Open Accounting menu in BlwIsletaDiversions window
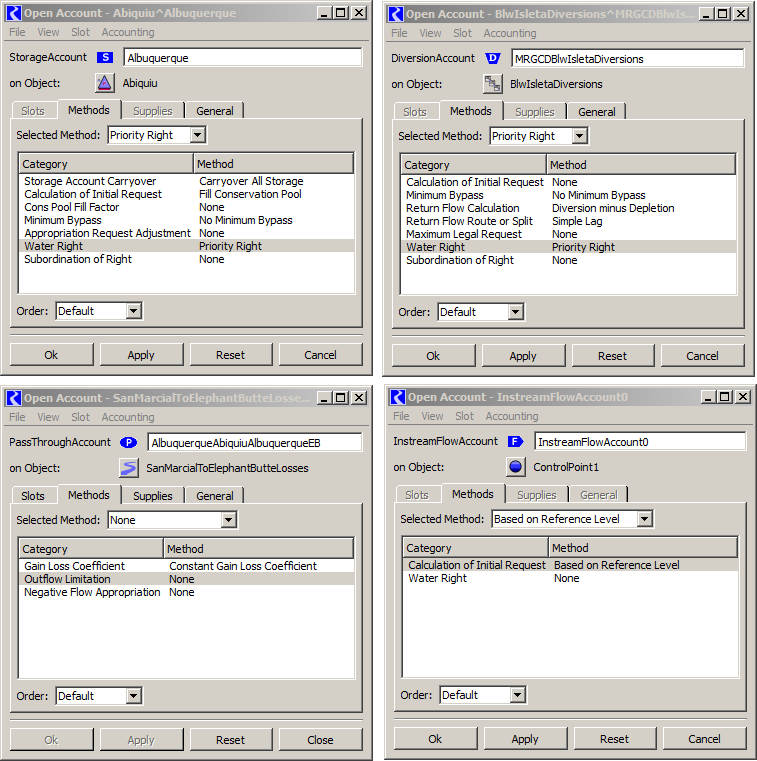 tap(510, 33)
